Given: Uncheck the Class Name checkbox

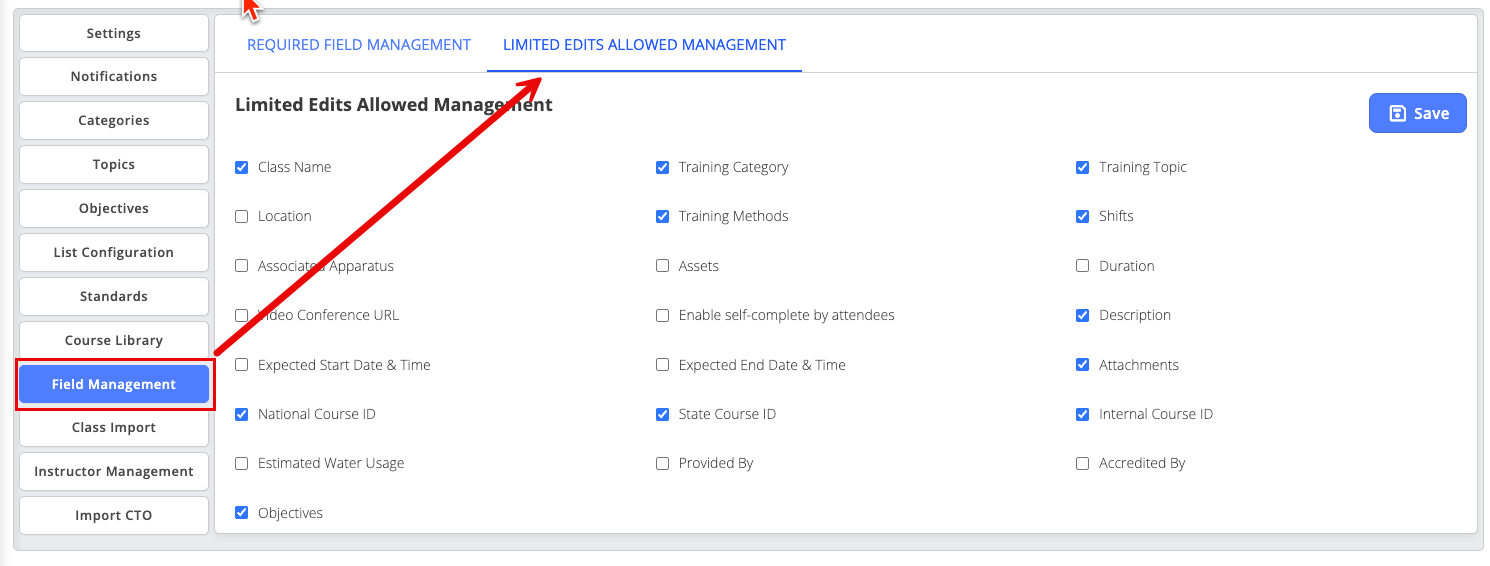Looking at the screenshot, I should 242,168.
